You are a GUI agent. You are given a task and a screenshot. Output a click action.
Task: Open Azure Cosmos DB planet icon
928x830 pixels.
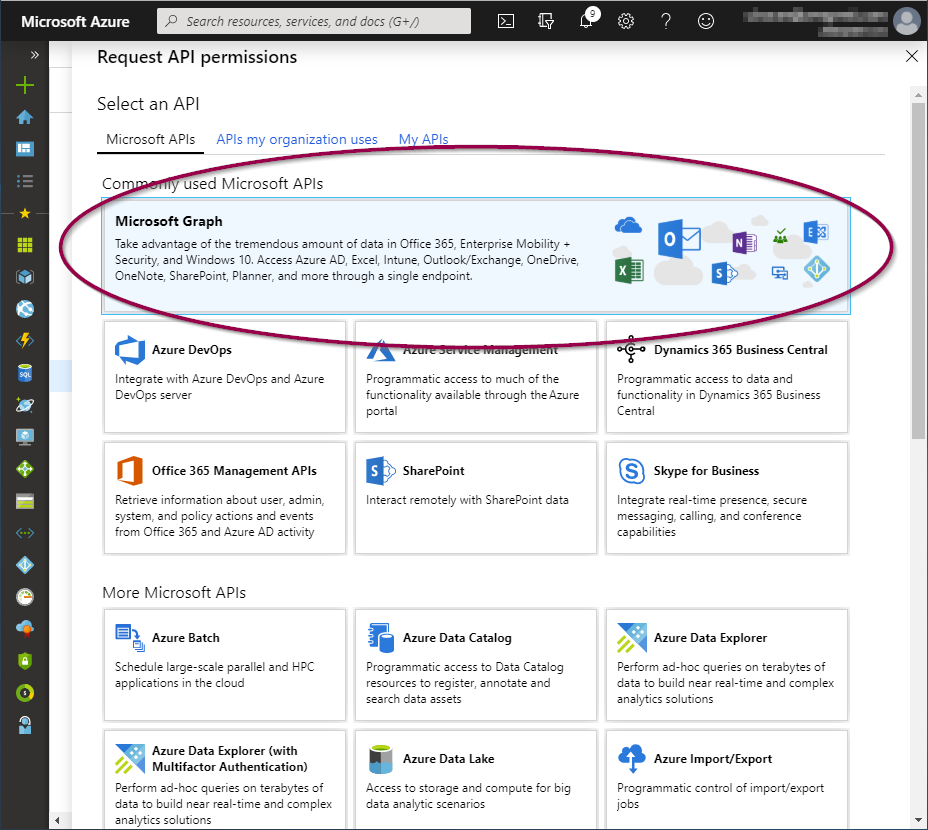point(25,405)
